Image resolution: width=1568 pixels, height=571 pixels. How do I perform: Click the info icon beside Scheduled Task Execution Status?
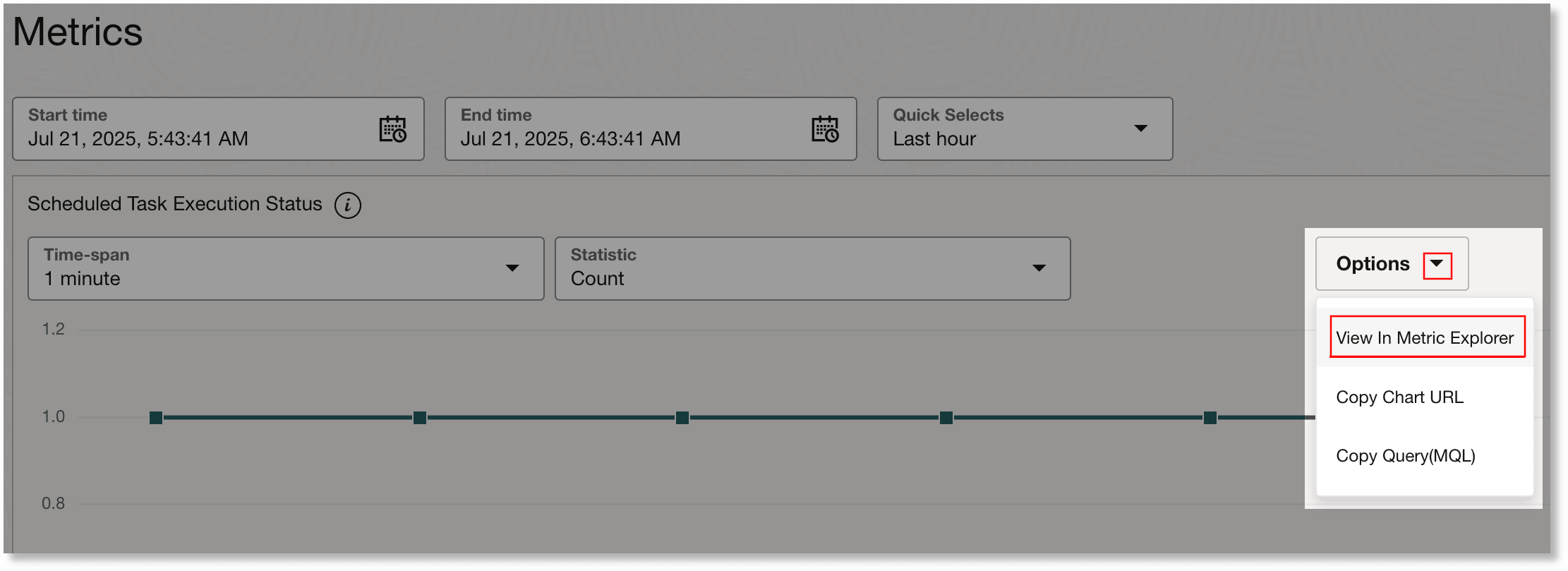point(347,205)
